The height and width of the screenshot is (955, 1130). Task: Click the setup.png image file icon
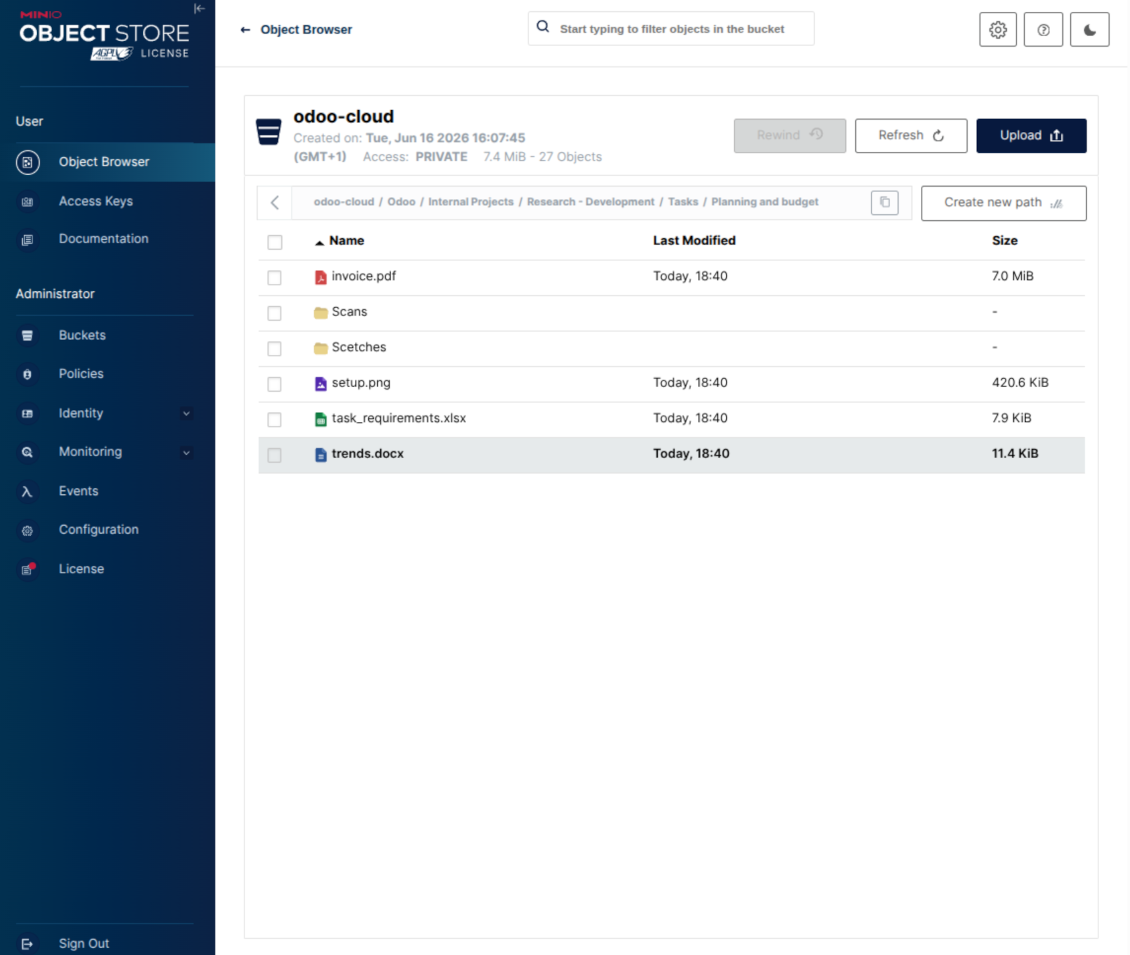tap(321, 383)
